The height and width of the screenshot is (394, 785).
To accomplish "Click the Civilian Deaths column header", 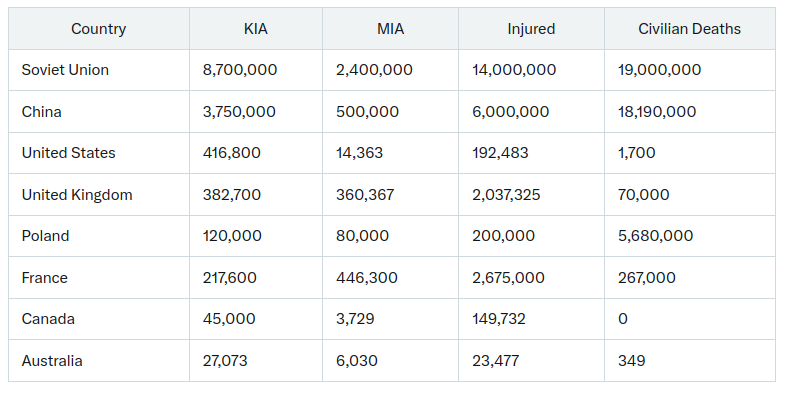I will 689,29.
